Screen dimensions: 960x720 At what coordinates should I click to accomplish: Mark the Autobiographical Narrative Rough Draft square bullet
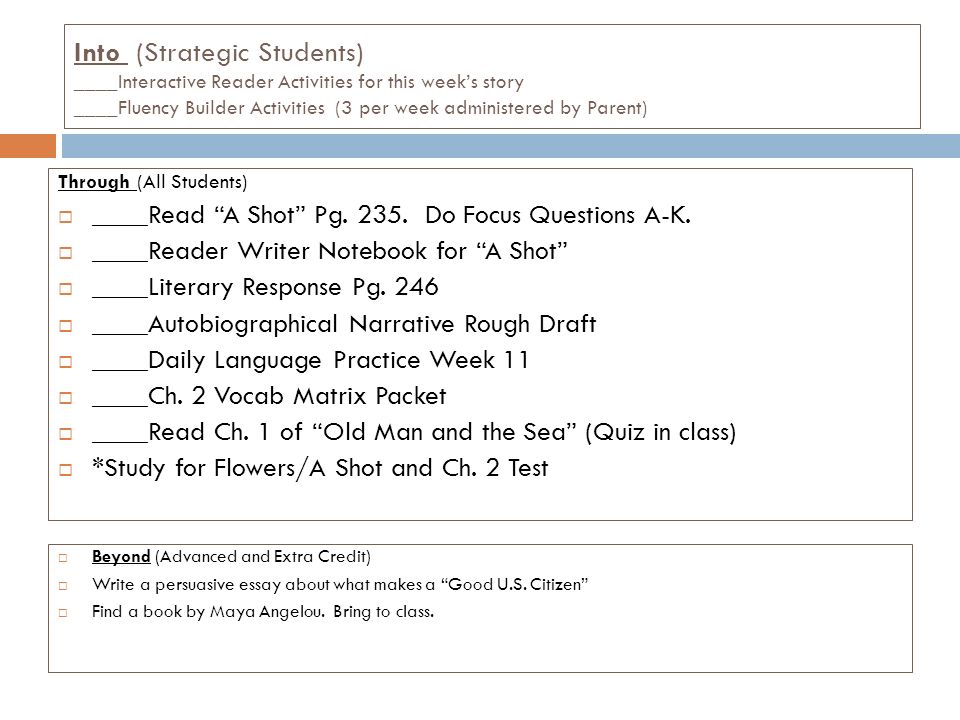point(66,326)
